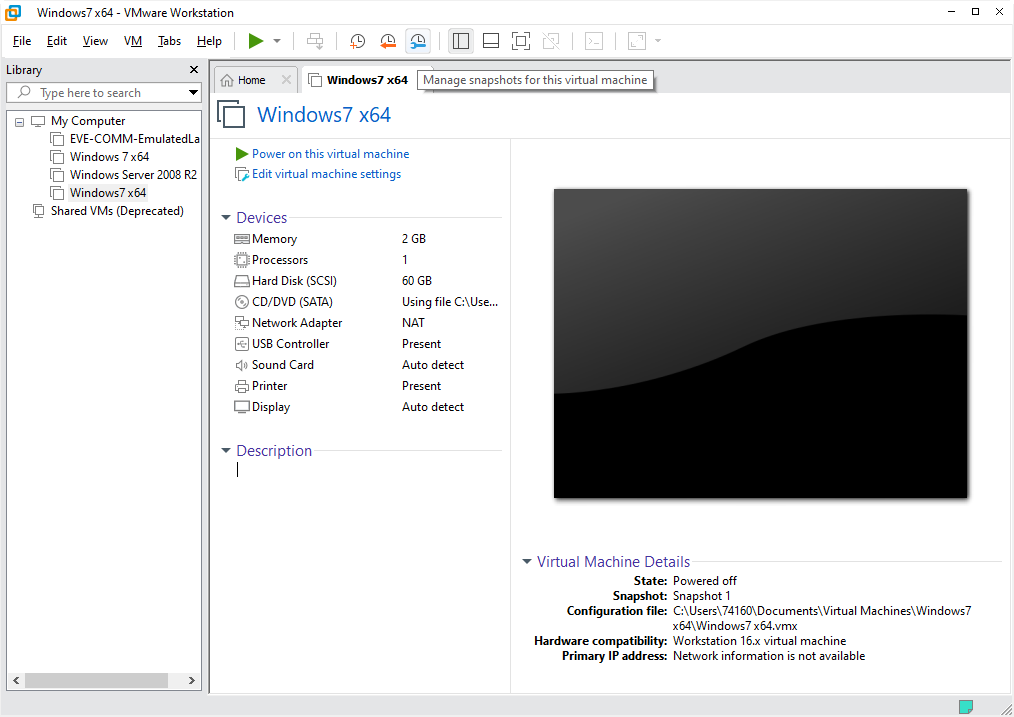This screenshot has width=1014, height=717.
Task: Select Windows 7 x64 VM in library
Action: pos(109,157)
